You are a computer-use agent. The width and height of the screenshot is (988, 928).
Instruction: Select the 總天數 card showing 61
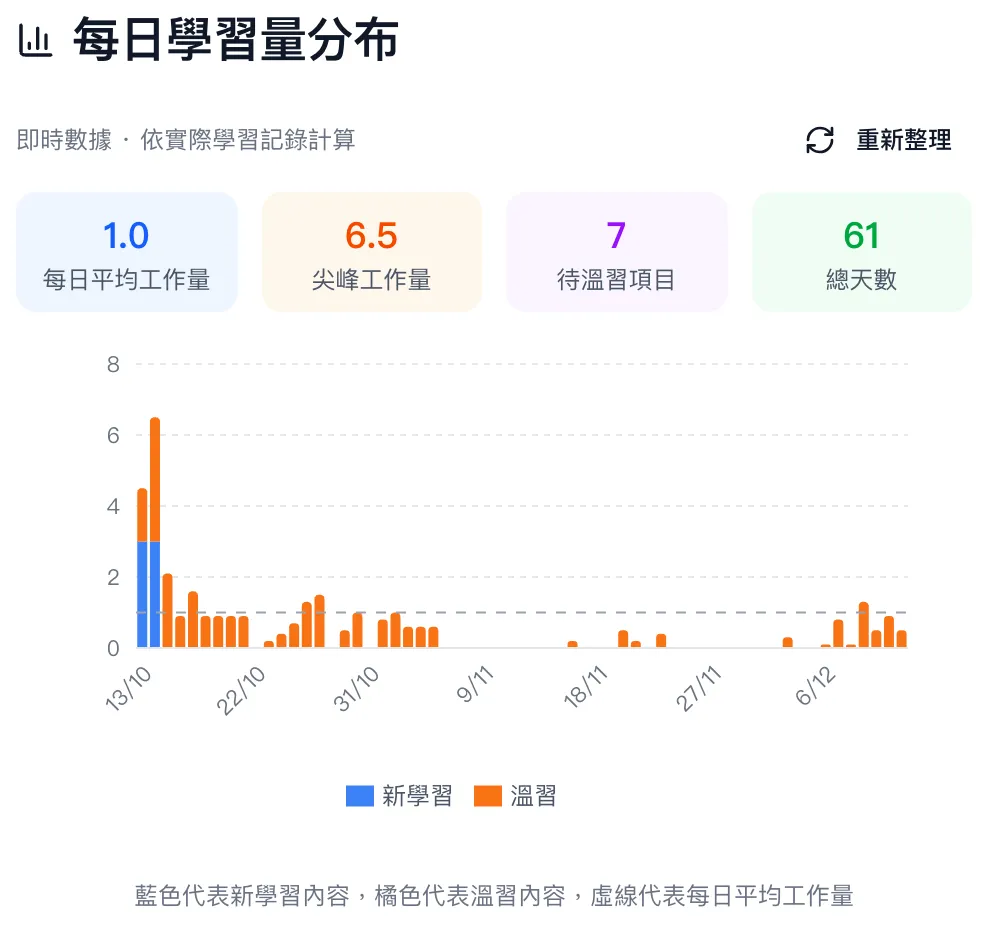(861, 252)
